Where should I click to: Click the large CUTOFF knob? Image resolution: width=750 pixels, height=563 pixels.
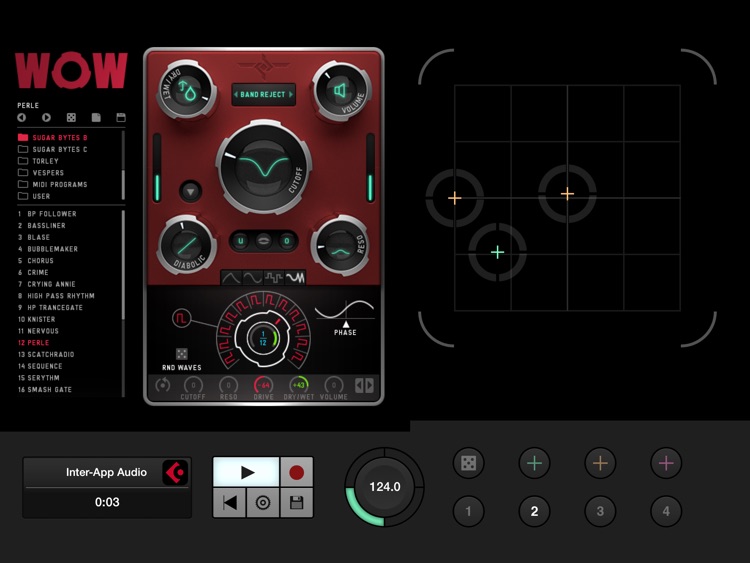pos(264,166)
